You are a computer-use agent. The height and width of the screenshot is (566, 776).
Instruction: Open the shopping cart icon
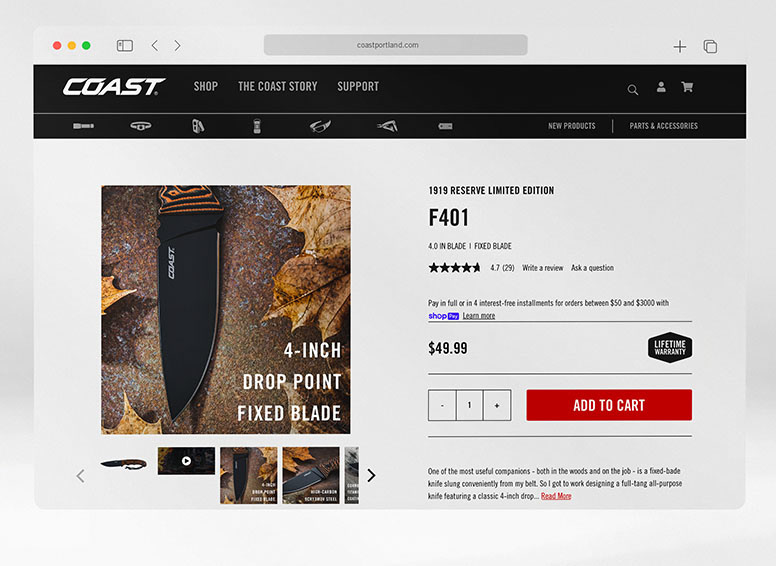687,87
